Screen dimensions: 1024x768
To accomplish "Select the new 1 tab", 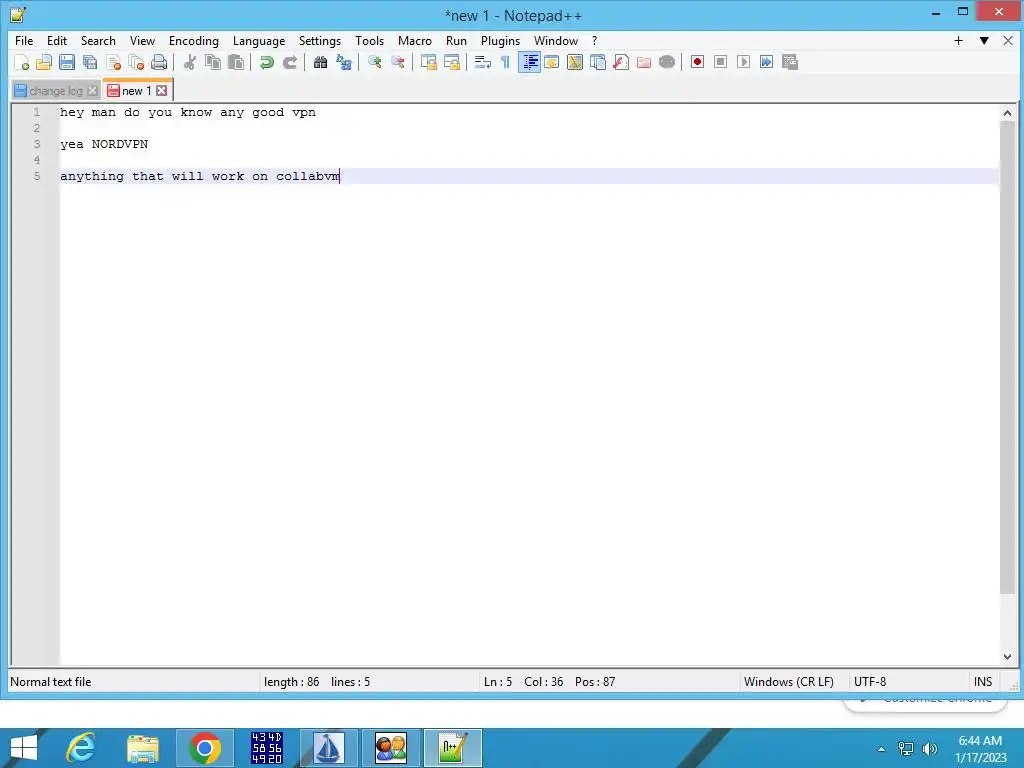I will click(136, 91).
